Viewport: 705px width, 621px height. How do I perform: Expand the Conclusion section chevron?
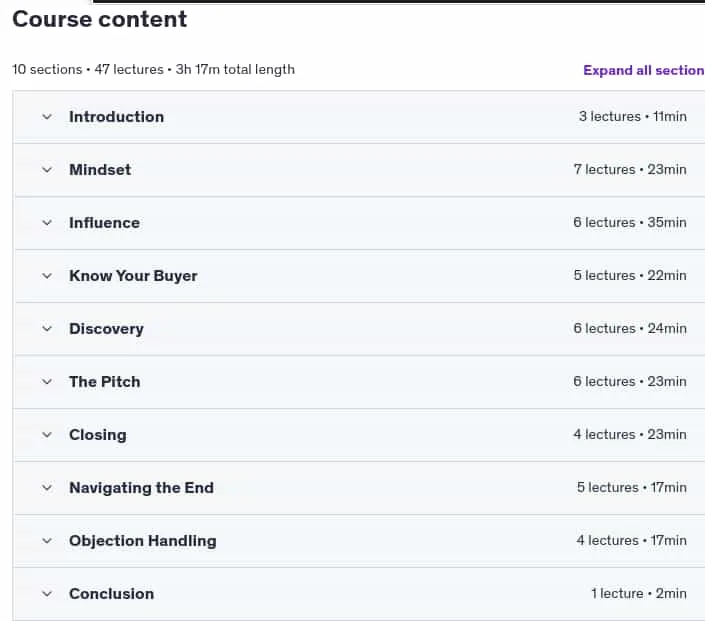[x=47, y=594]
